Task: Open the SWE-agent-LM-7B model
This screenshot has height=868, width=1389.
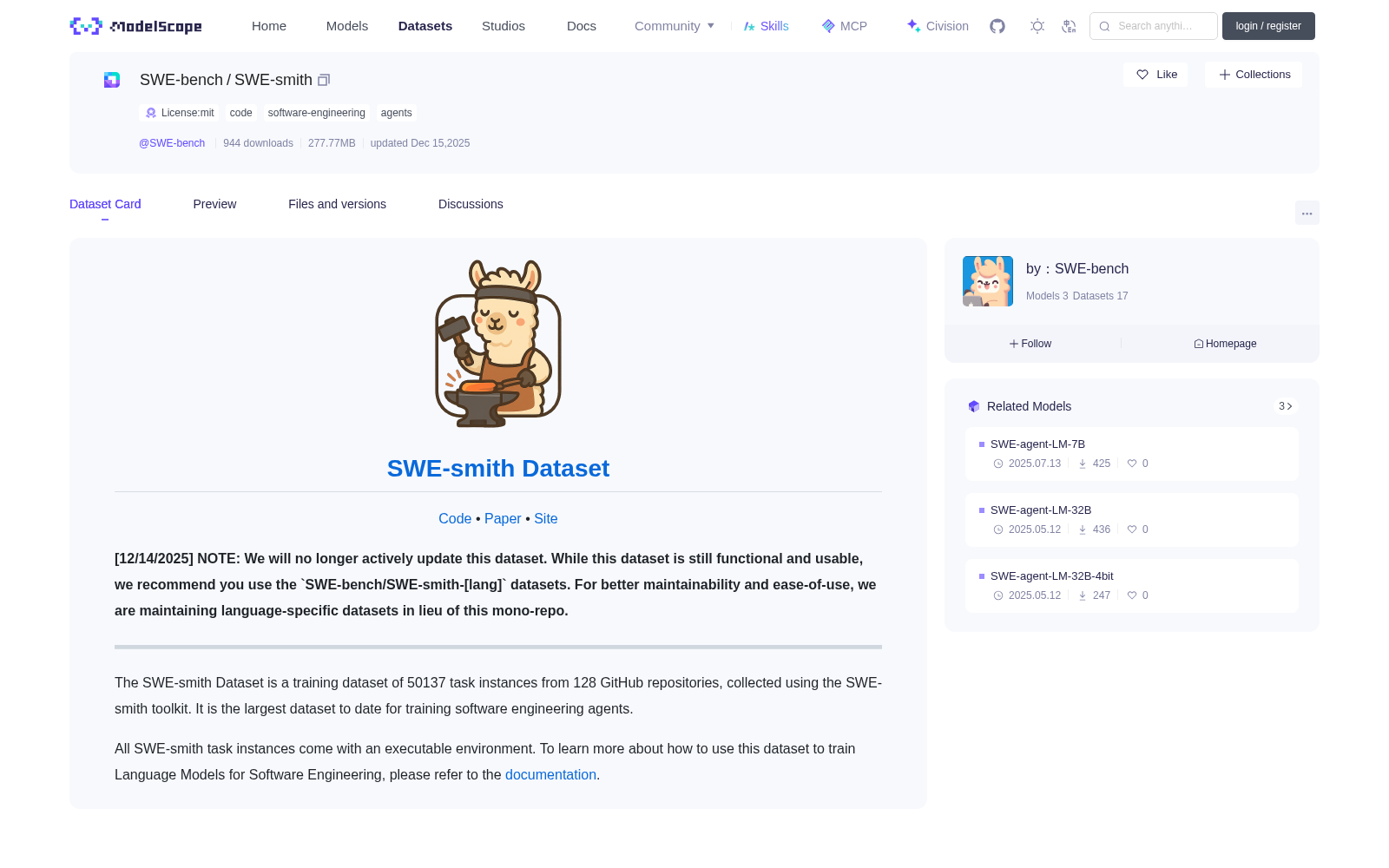Action: pyautogui.click(x=1037, y=444)
